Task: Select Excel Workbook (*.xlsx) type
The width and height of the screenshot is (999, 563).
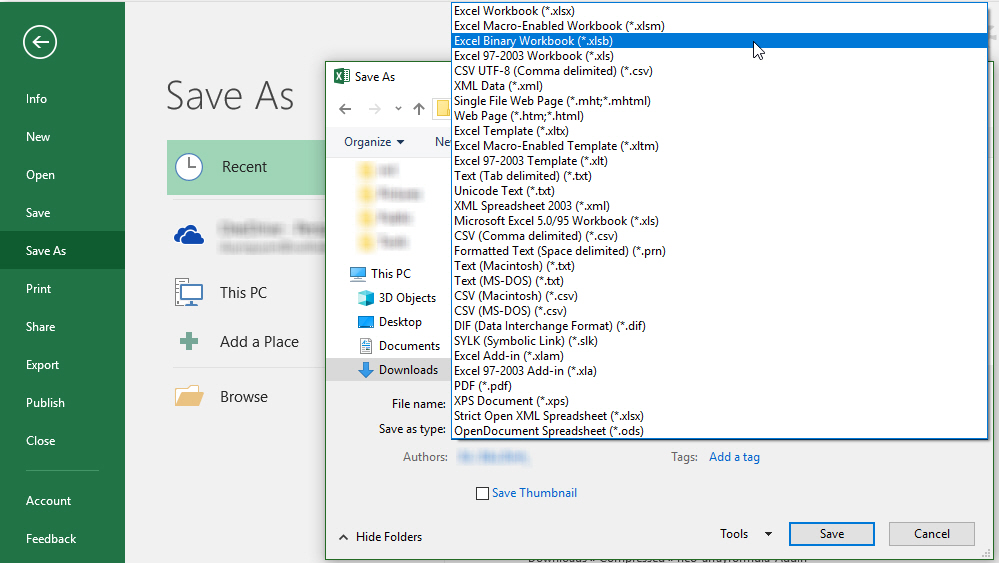Action: pyautogui.click(x=719, y=11)
